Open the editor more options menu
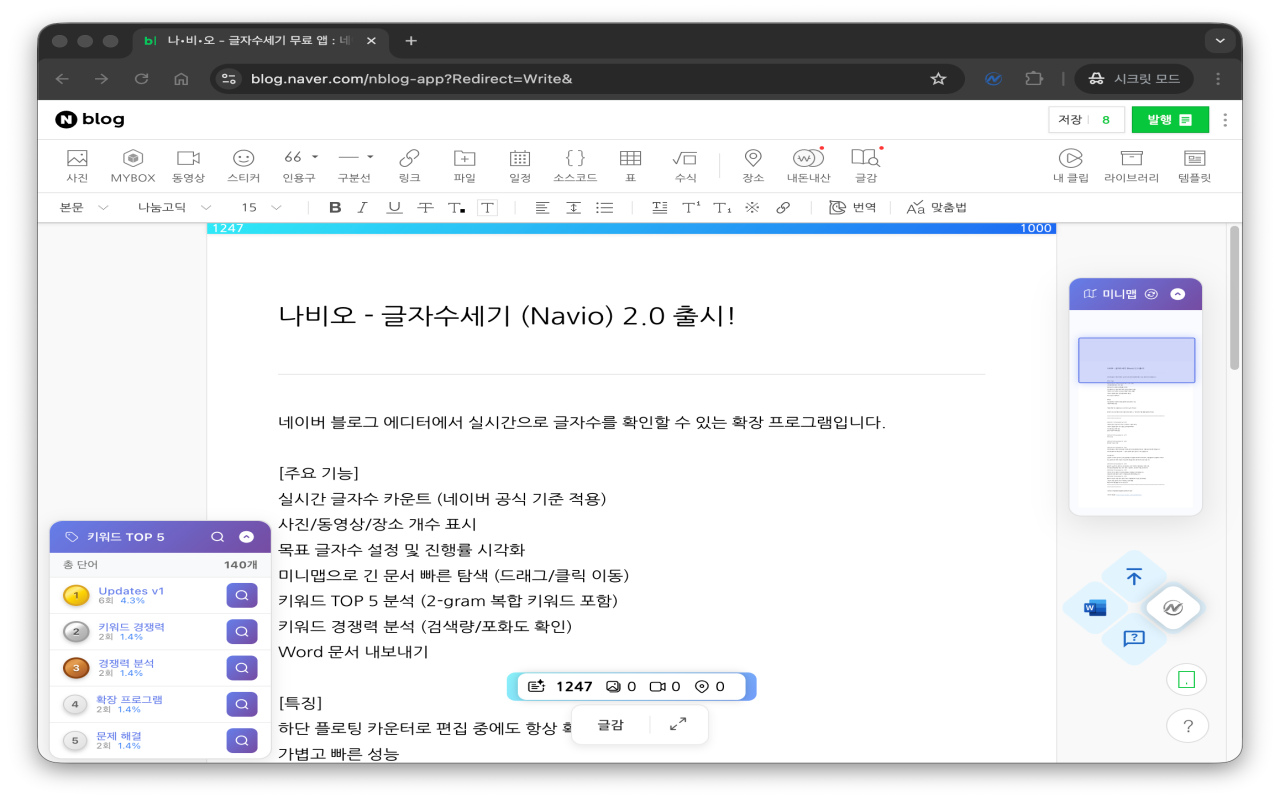 tap(1225, 120)
